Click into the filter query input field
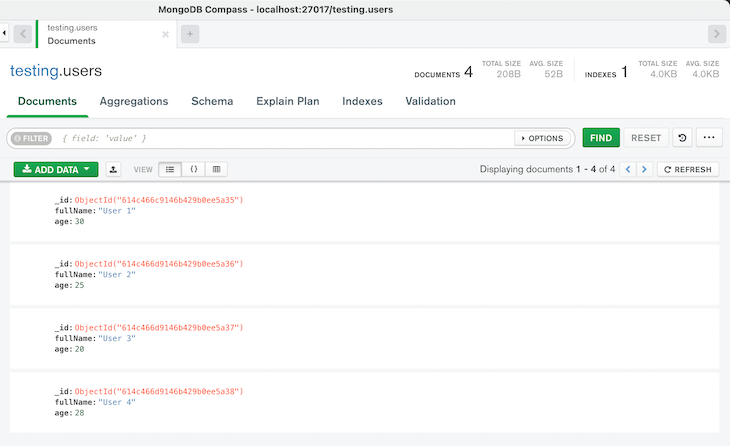Image resolution: width=730 pixels, height=446 pixels. point(284,138)
